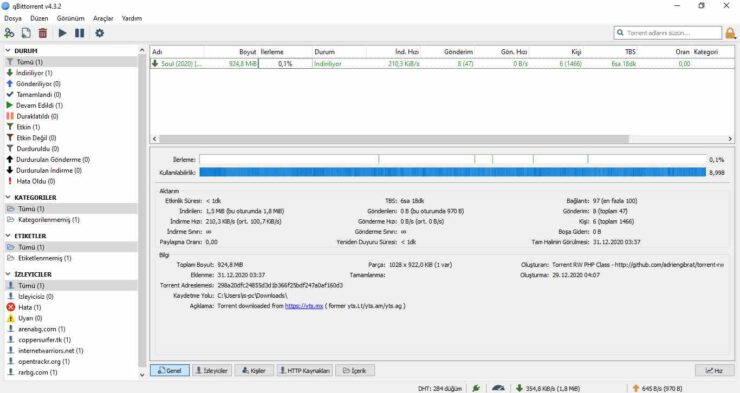The height and width of the screenshot is (393, 740).
Task: Open the Hız speed graph tab
Action: [715, 371]
